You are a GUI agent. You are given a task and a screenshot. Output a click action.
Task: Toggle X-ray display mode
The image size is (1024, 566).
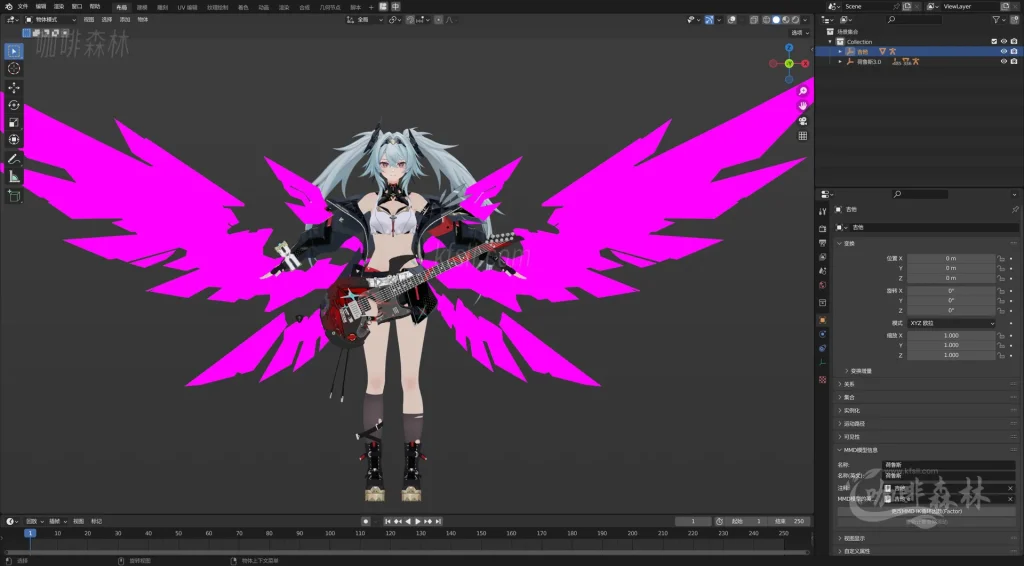pyautogui.click(x=754, y=20)
